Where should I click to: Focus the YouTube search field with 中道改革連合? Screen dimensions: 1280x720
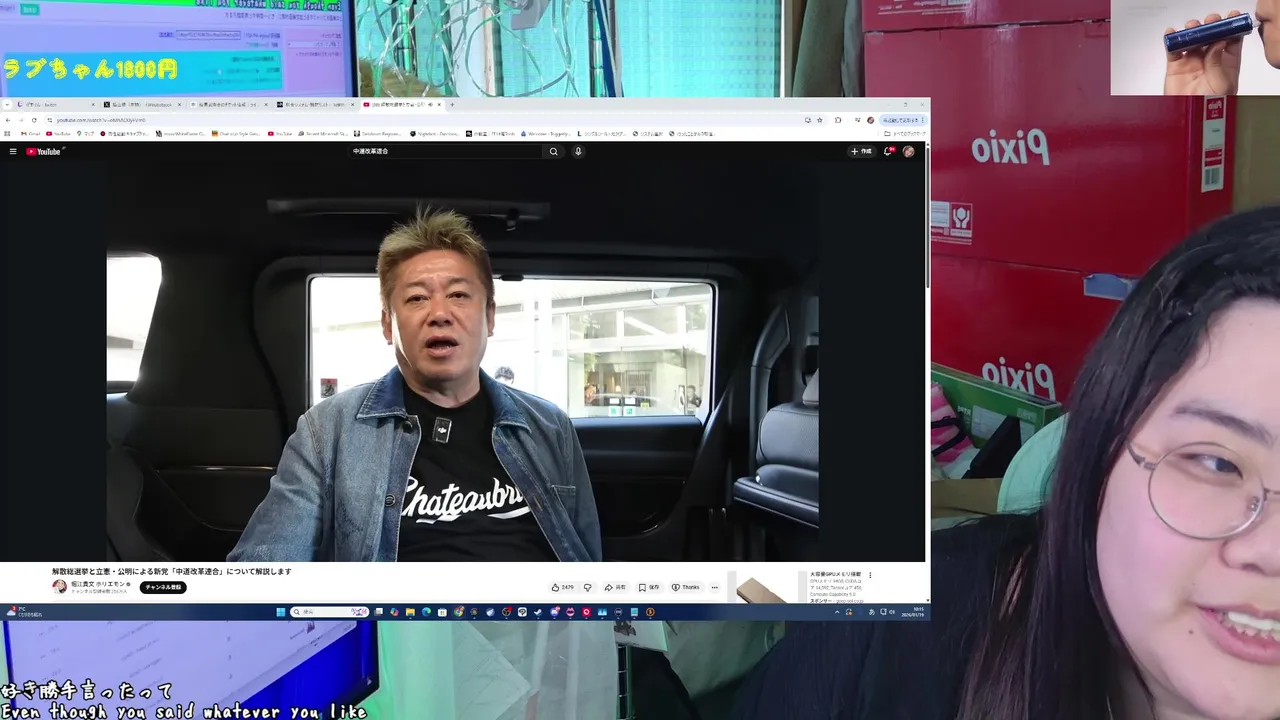click(x=446, y=151)
